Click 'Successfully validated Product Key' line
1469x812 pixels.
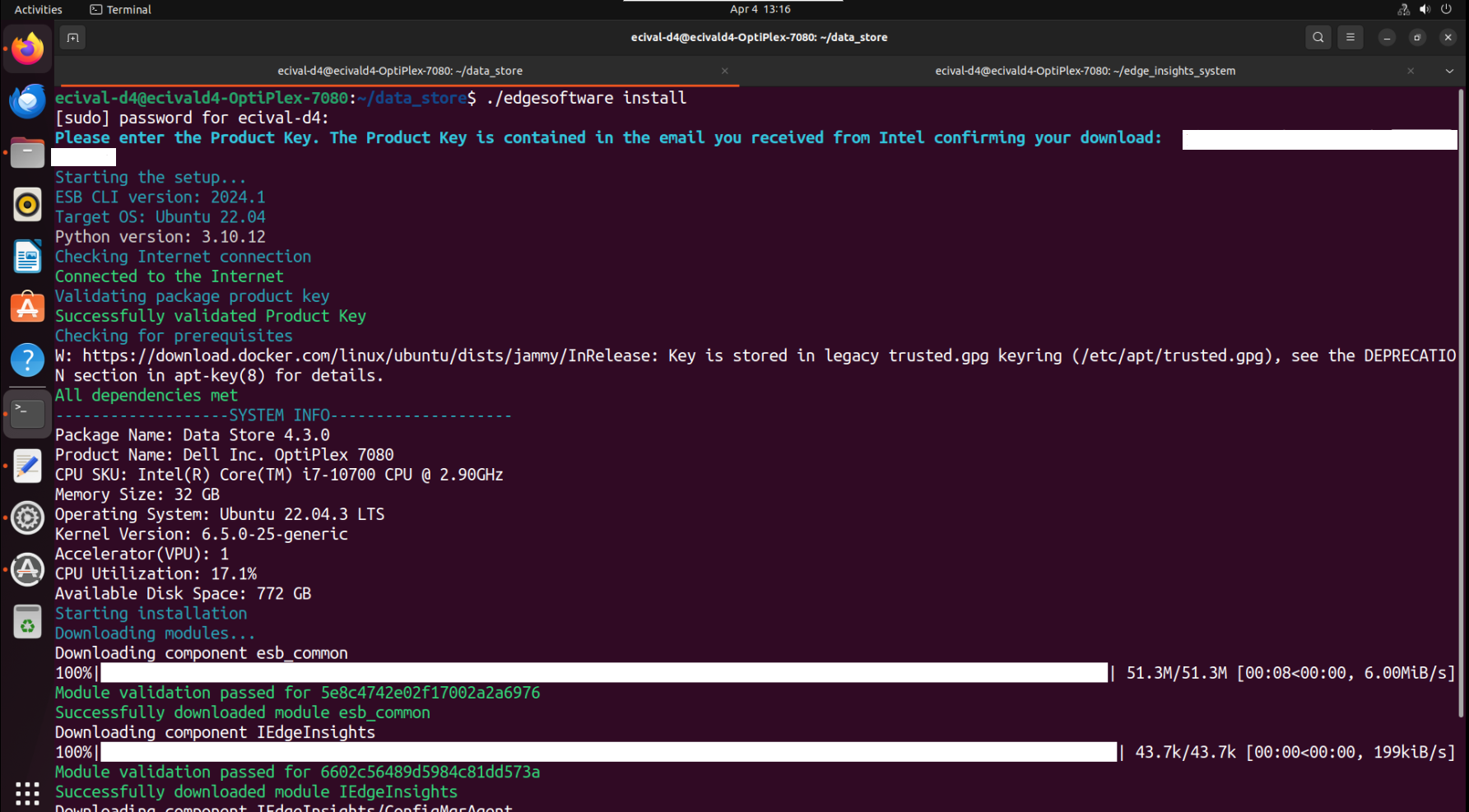pos(211,316)
